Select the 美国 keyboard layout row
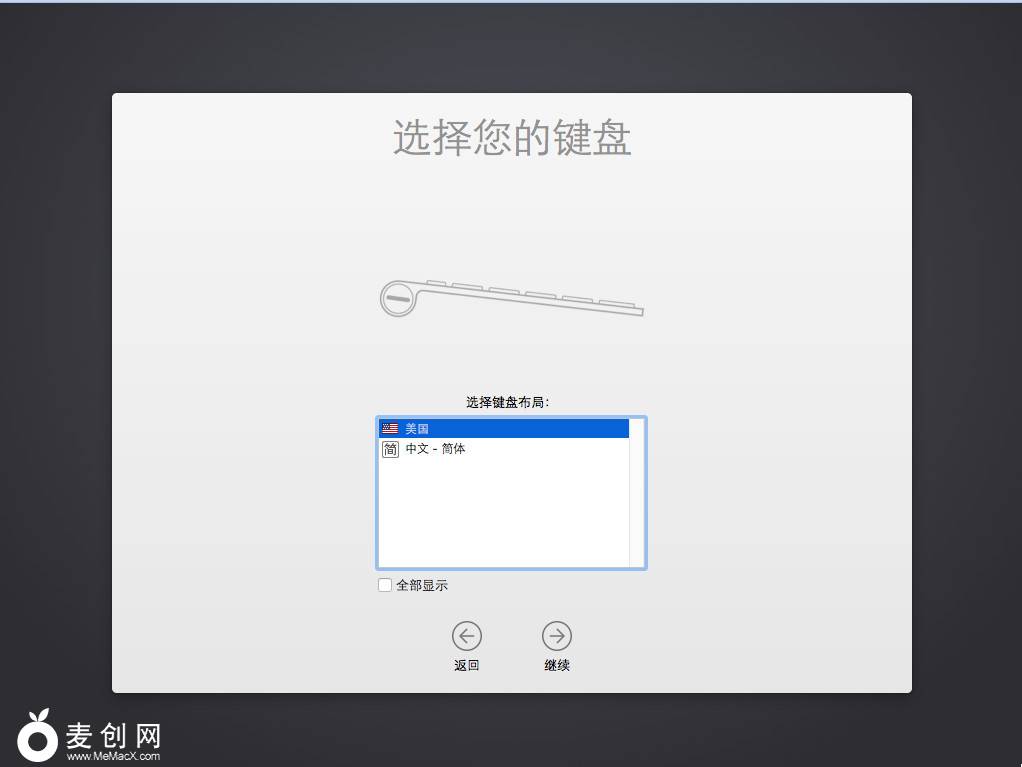This screenshot has width=1022, height=767. click(x=500, y=428)
